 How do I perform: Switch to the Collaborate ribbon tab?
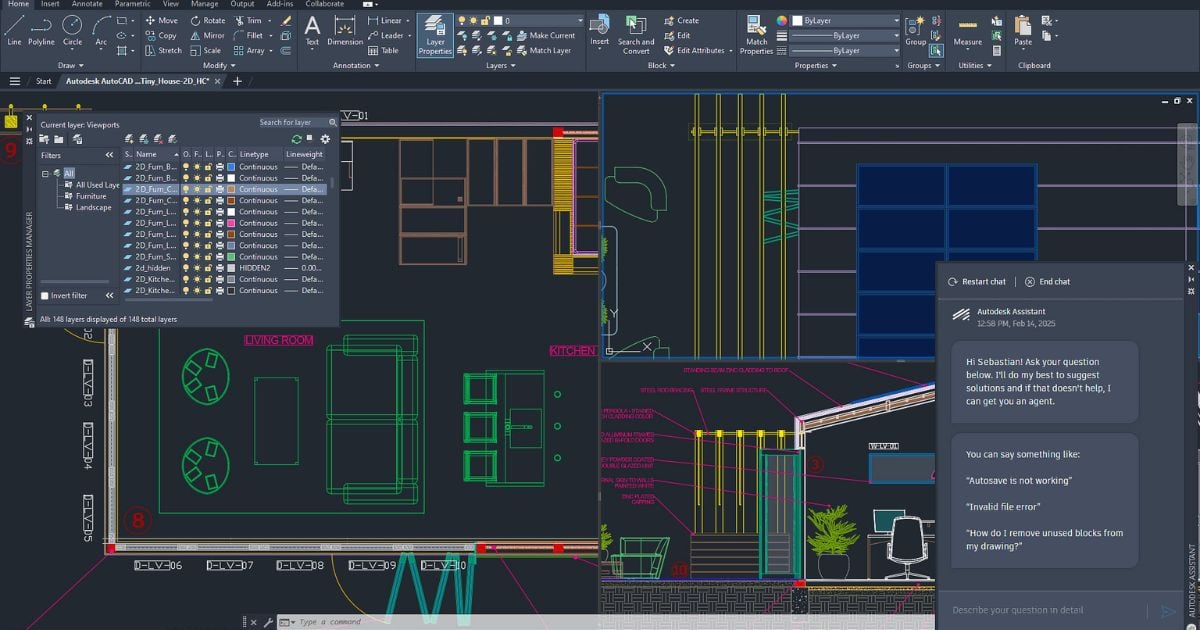325,4
